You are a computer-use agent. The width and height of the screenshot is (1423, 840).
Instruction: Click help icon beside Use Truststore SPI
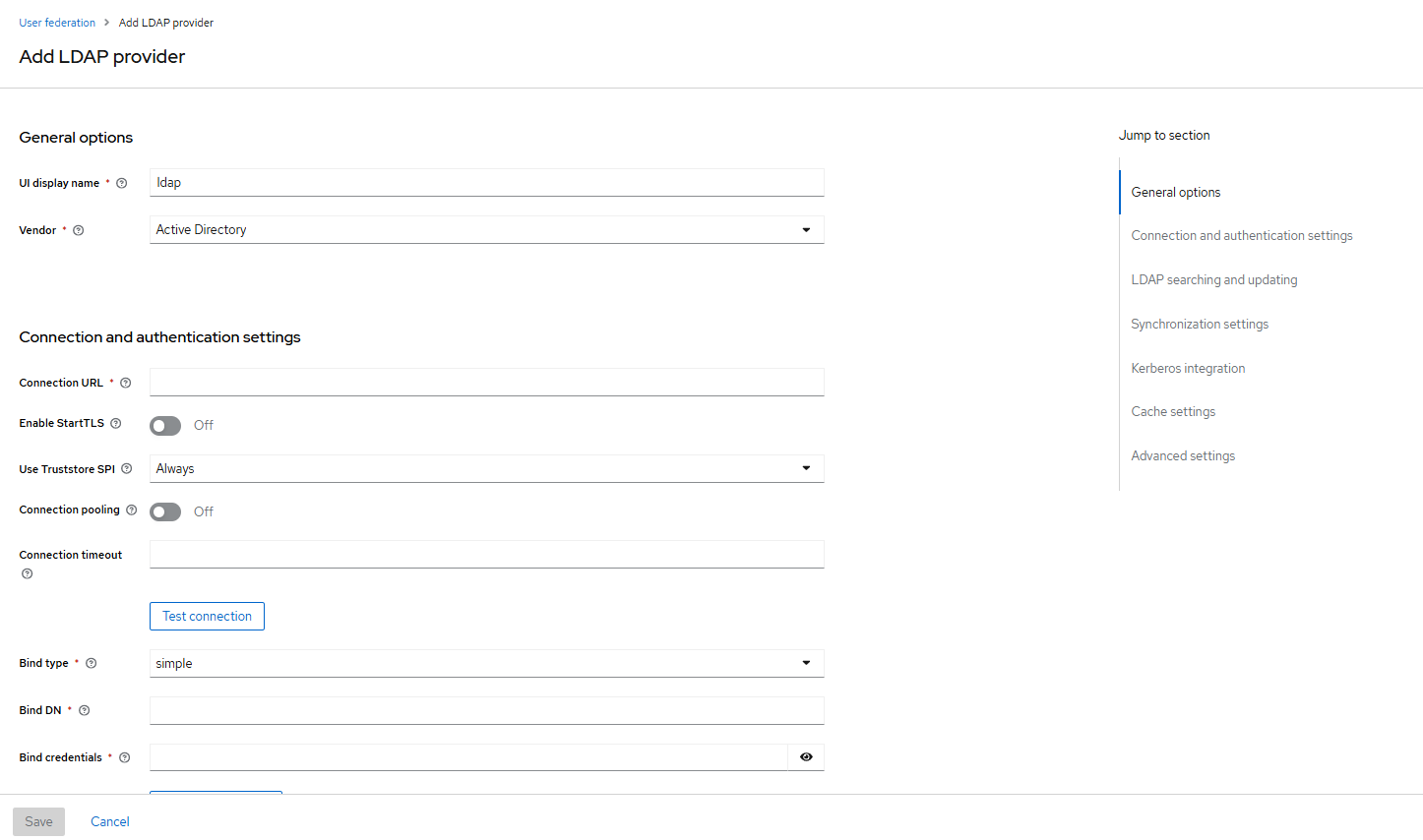point(127,468)
